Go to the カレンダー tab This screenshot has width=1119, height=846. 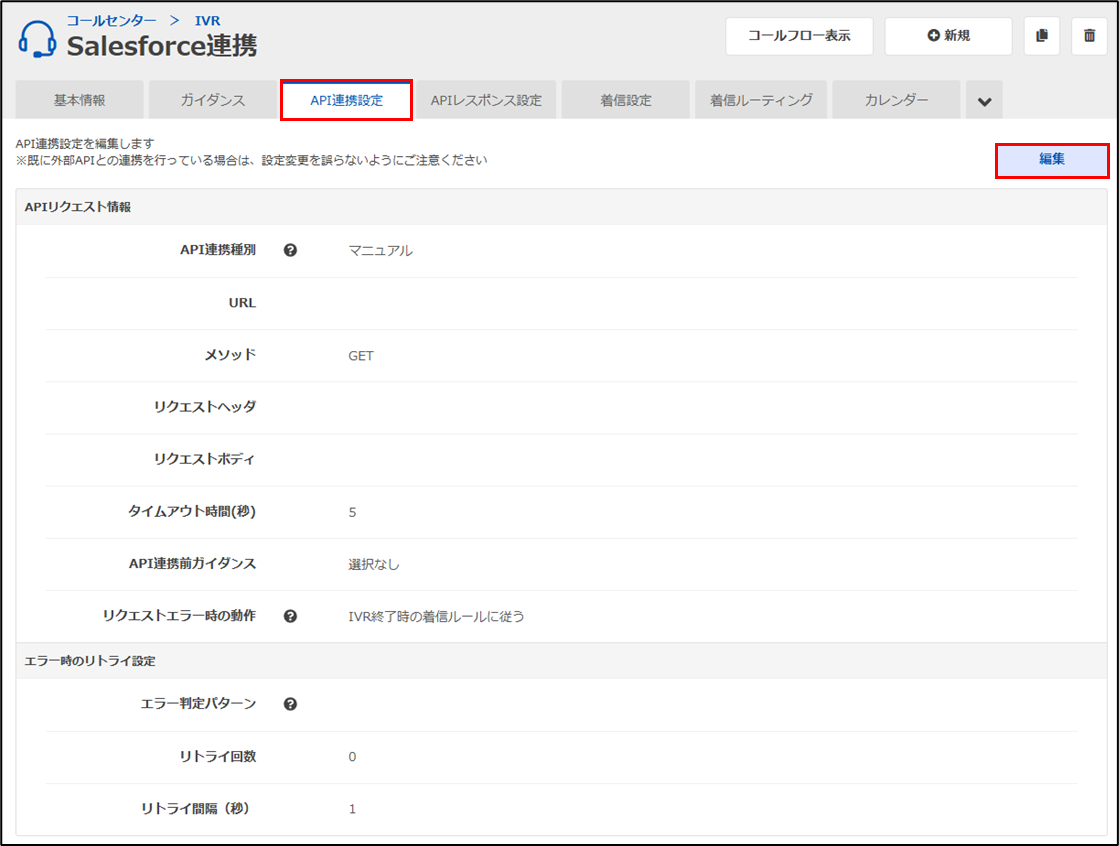pos(896,101)
